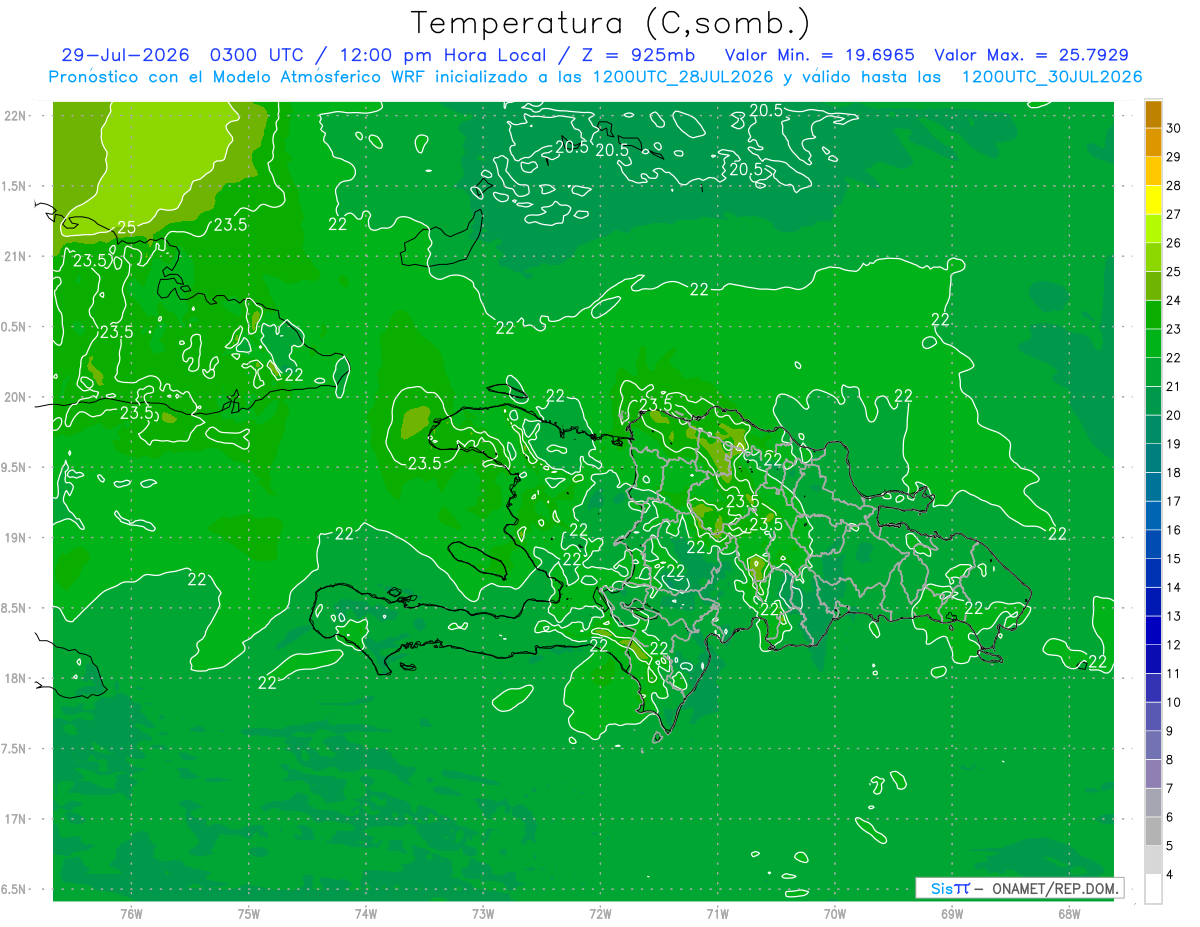
Task: Click the legend value '4' on color bar
Action: click(1171, 875)
